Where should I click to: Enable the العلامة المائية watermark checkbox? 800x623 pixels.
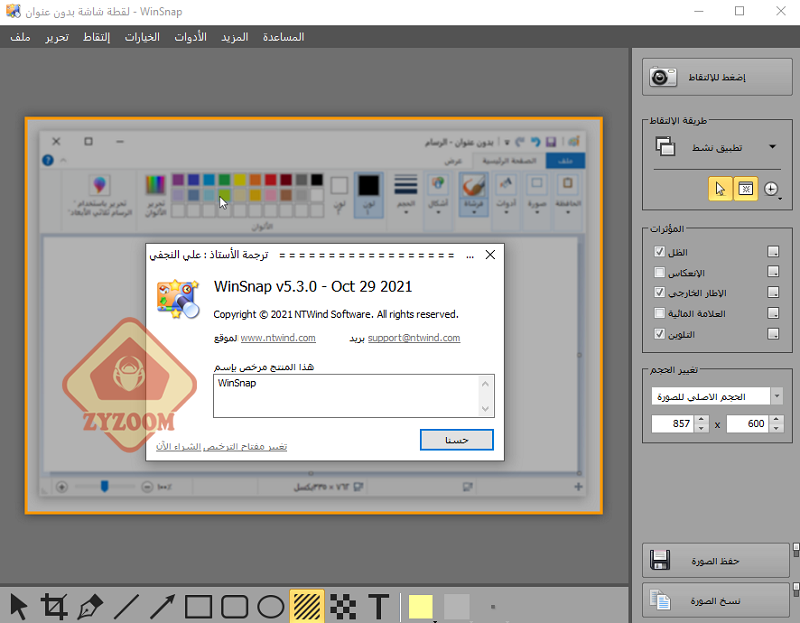click(x=659, y=313)
